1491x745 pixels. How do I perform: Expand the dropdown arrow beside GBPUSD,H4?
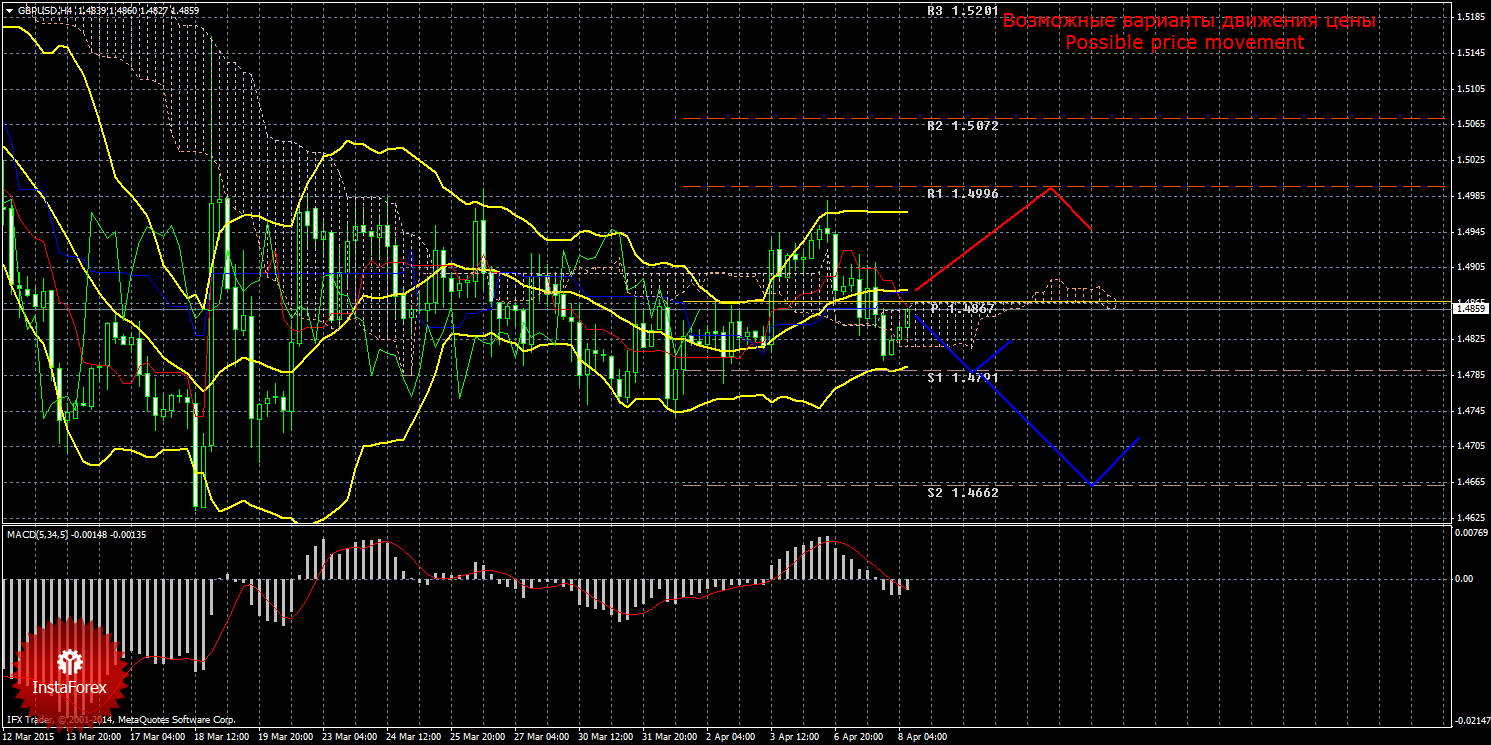click(x=9, y=10)
